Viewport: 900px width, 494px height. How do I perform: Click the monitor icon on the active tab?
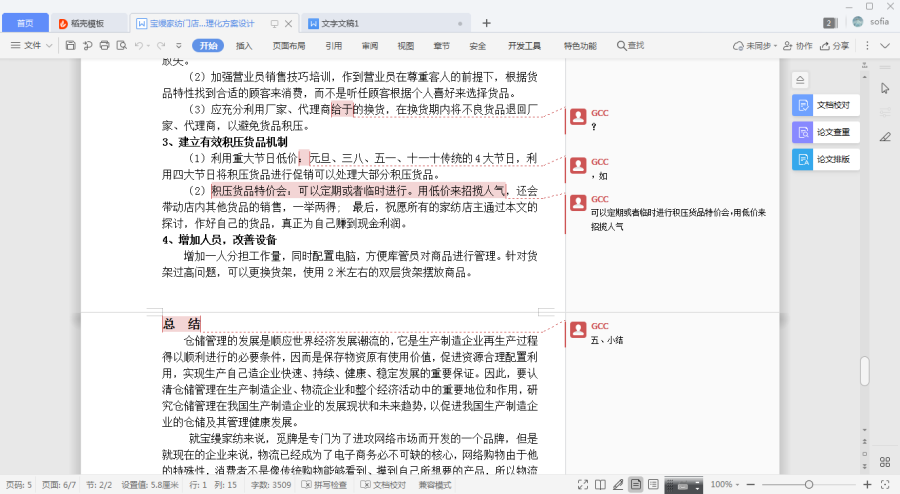coord(274,24)
